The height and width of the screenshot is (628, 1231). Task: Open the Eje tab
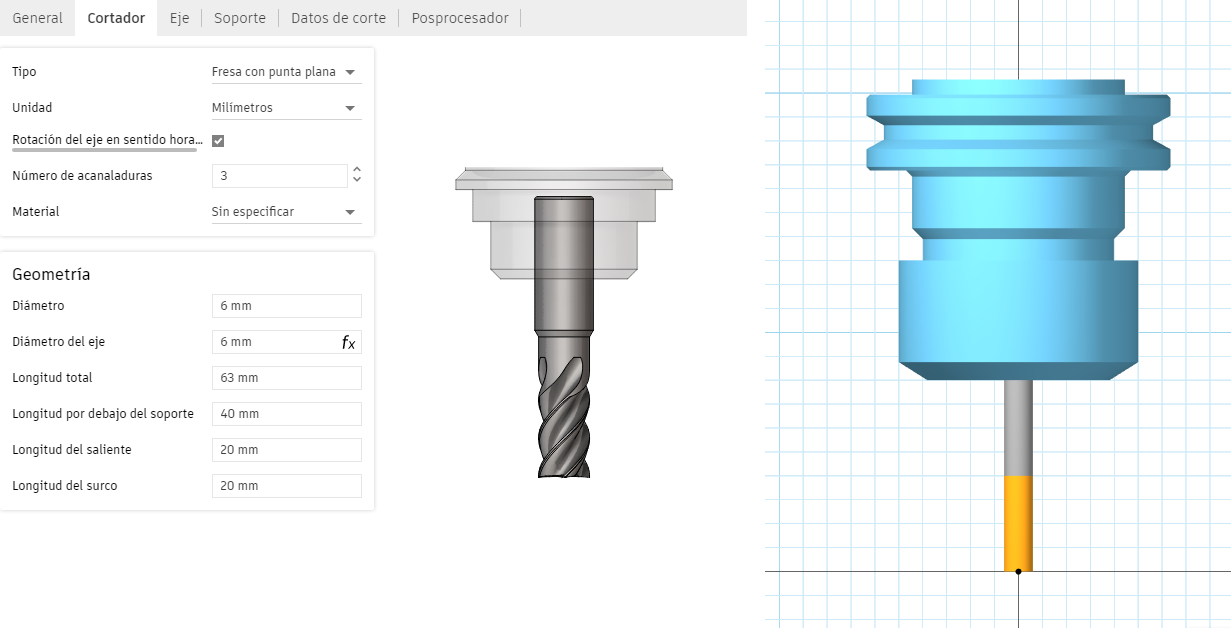click(x=179, y=18)
